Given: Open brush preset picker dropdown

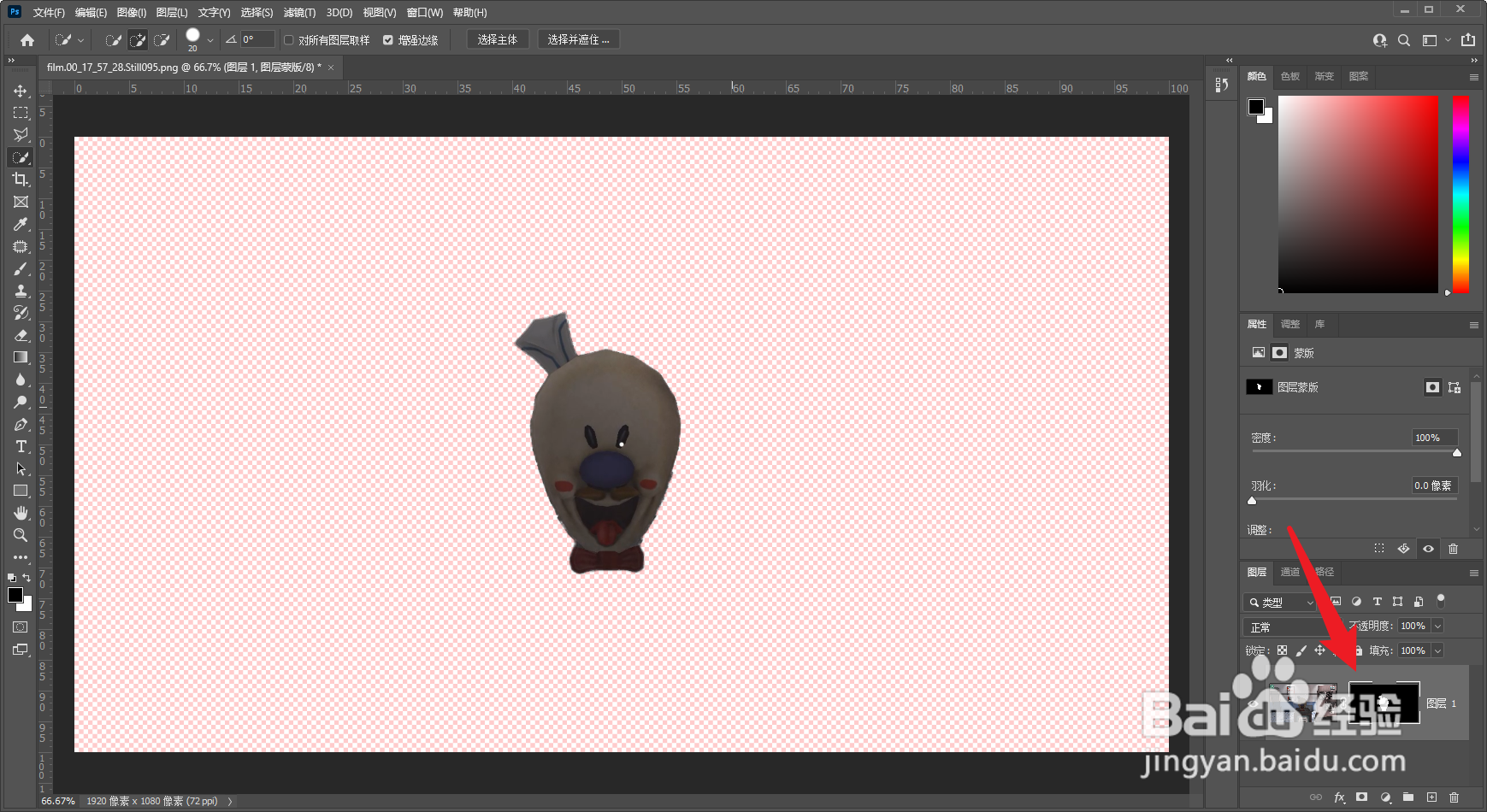Looking at the screenshot, I should pos(210,40).
